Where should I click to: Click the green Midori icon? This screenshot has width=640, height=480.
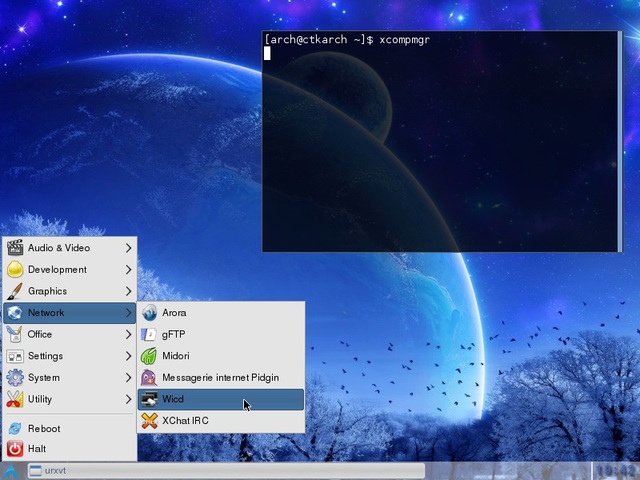pos(149,356)
